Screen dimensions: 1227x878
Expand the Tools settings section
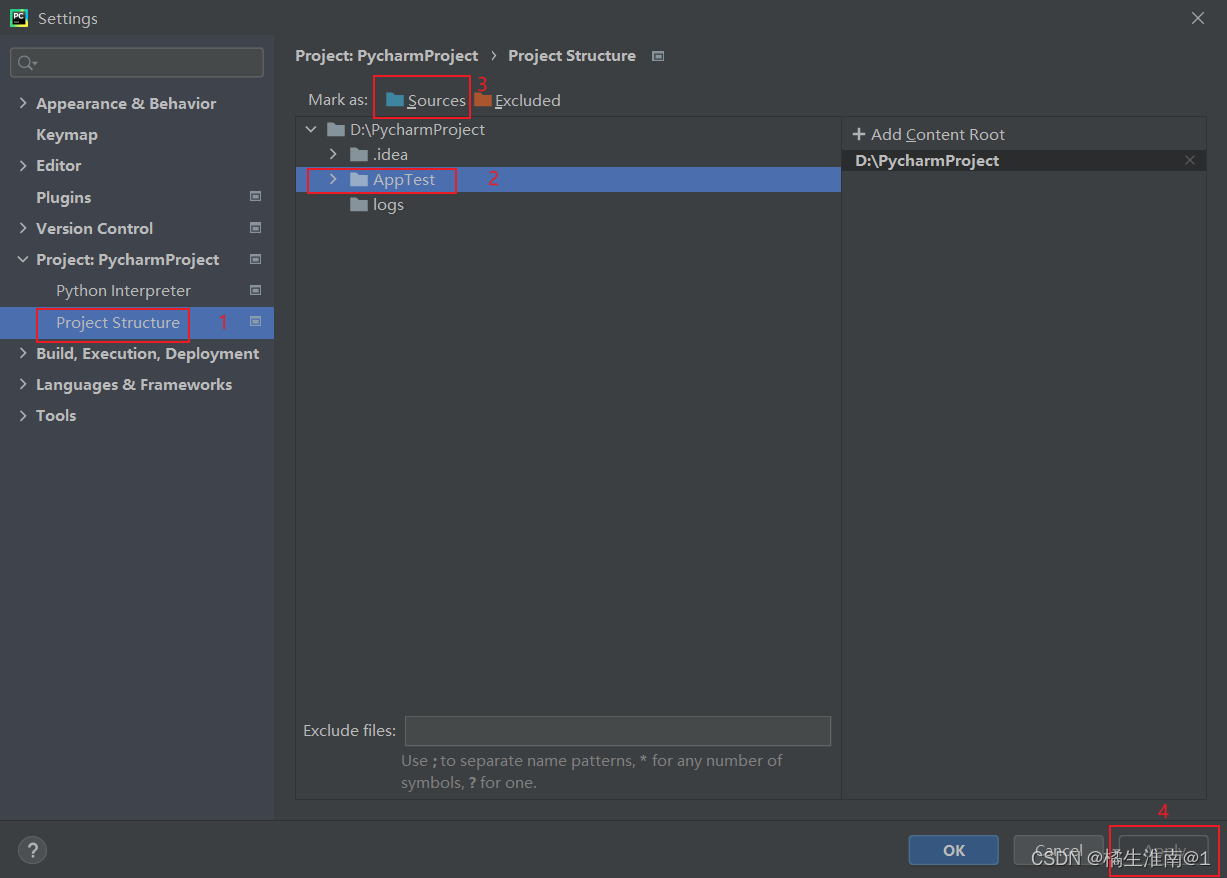tap(23, 415)
